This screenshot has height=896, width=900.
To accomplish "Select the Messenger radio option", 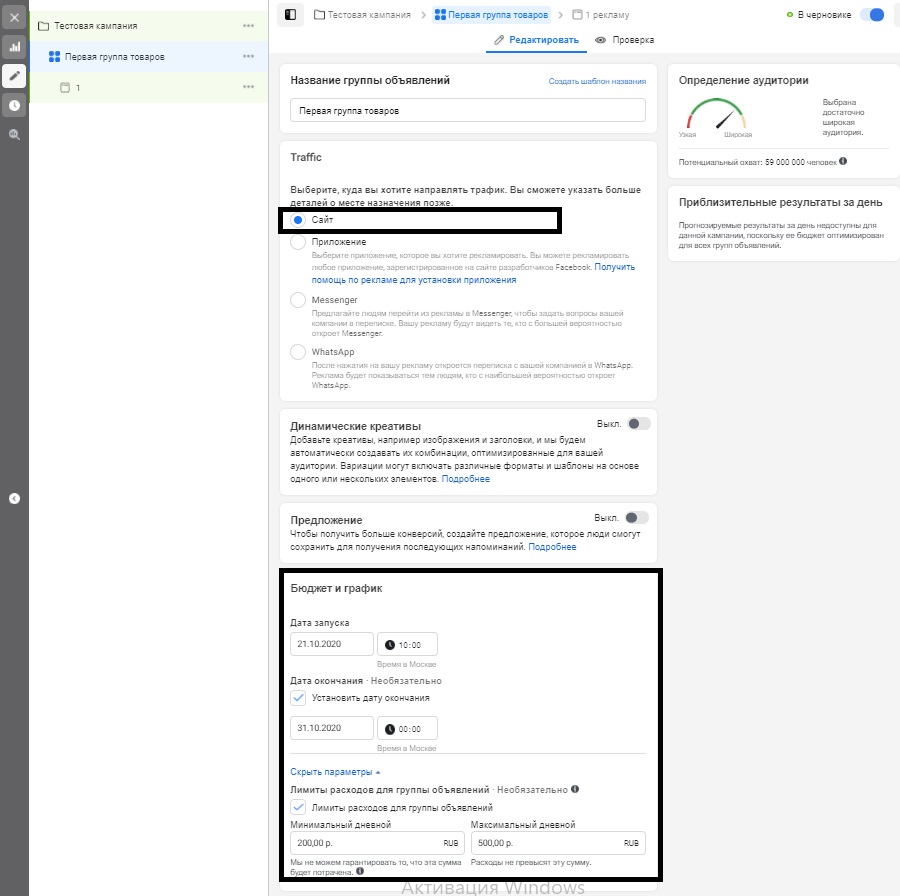I will click(298, 300).
